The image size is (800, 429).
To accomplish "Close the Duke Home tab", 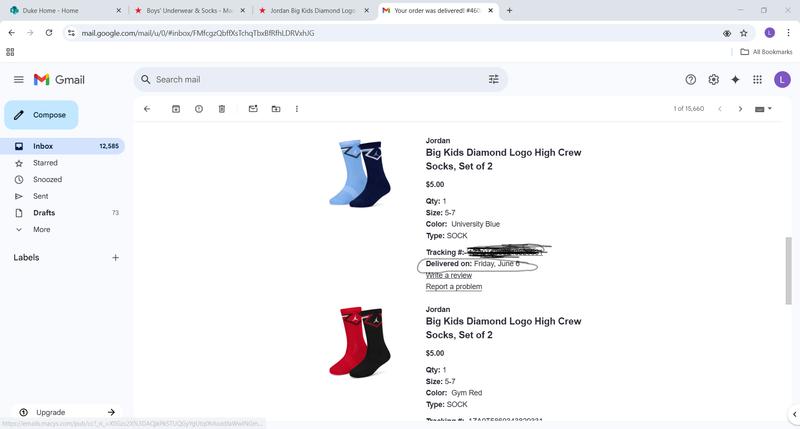I will point(119,10).
